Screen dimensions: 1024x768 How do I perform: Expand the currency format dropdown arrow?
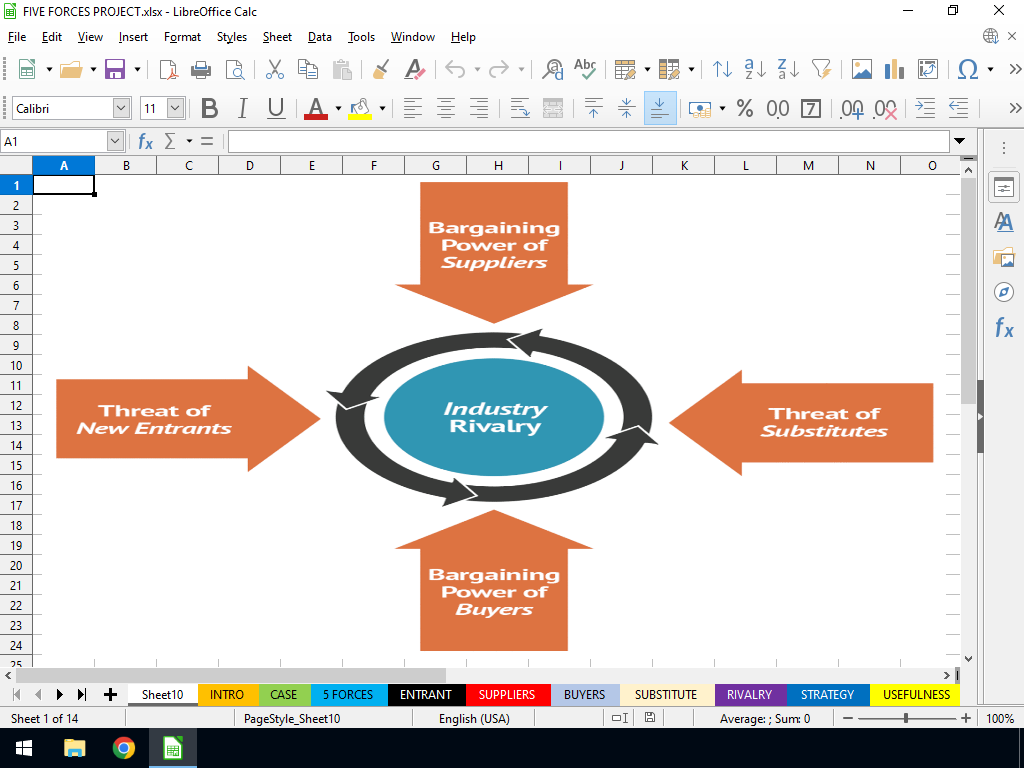point(722,108)
